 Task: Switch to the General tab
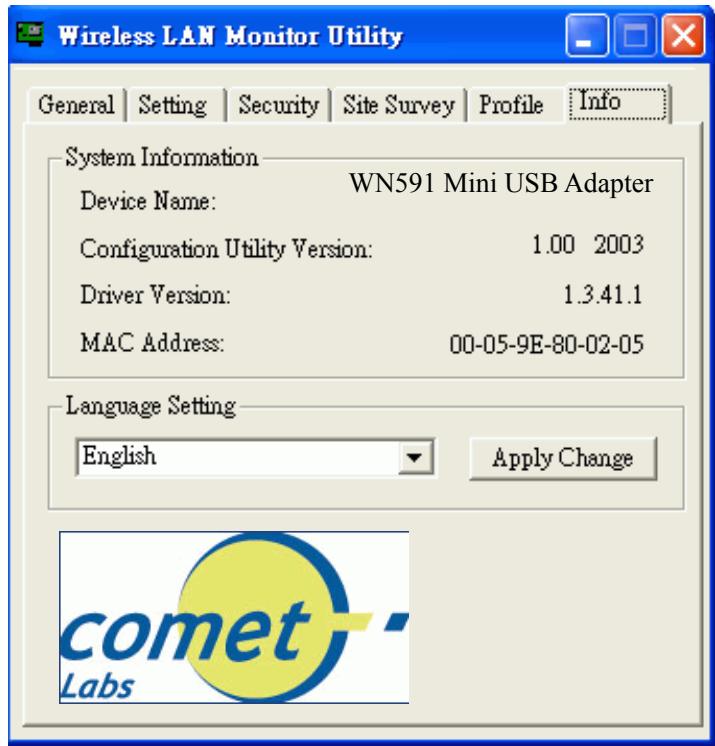[77, 105]
